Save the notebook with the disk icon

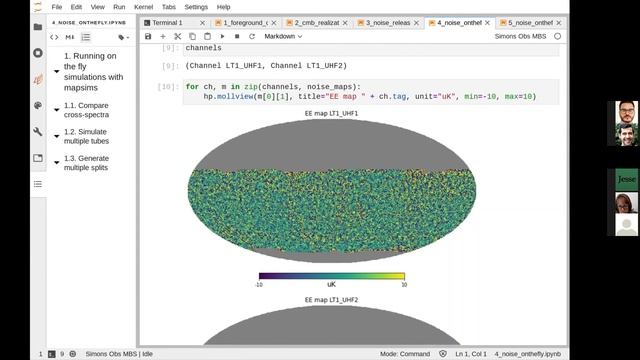[148, 36]
